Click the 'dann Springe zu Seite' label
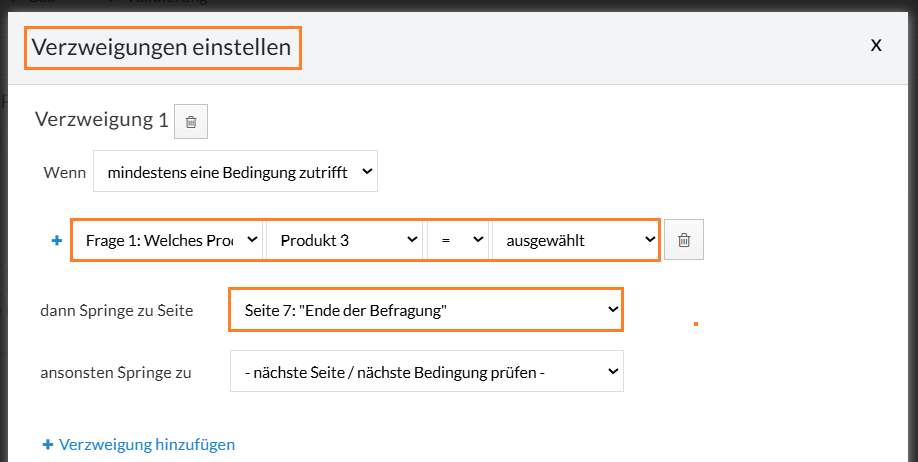 click(116, 310)
